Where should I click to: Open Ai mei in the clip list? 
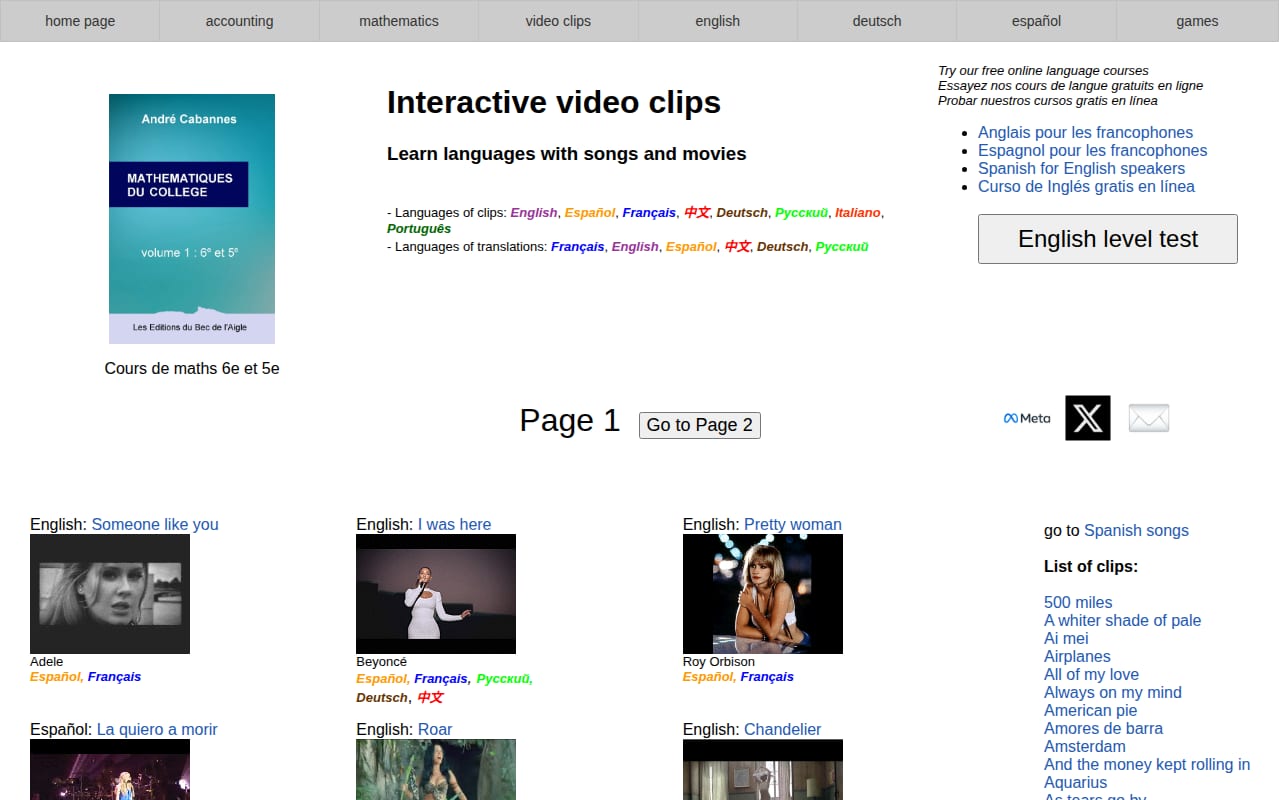point(1066,638)
